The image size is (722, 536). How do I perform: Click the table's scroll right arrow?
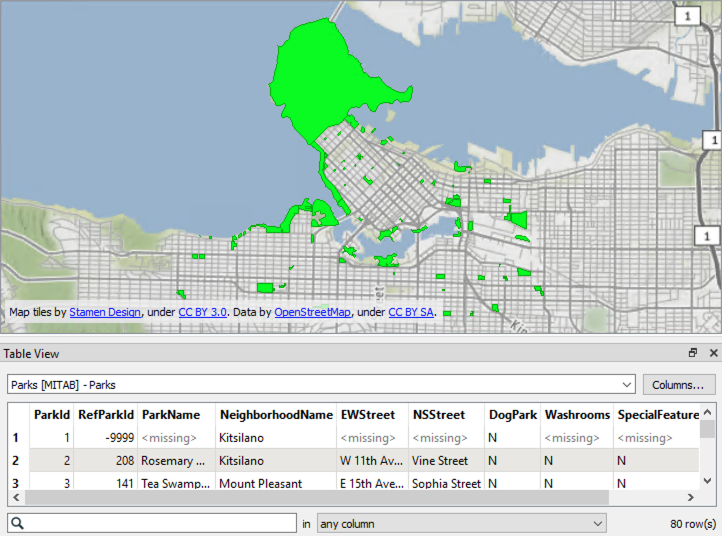pos(691,497)
